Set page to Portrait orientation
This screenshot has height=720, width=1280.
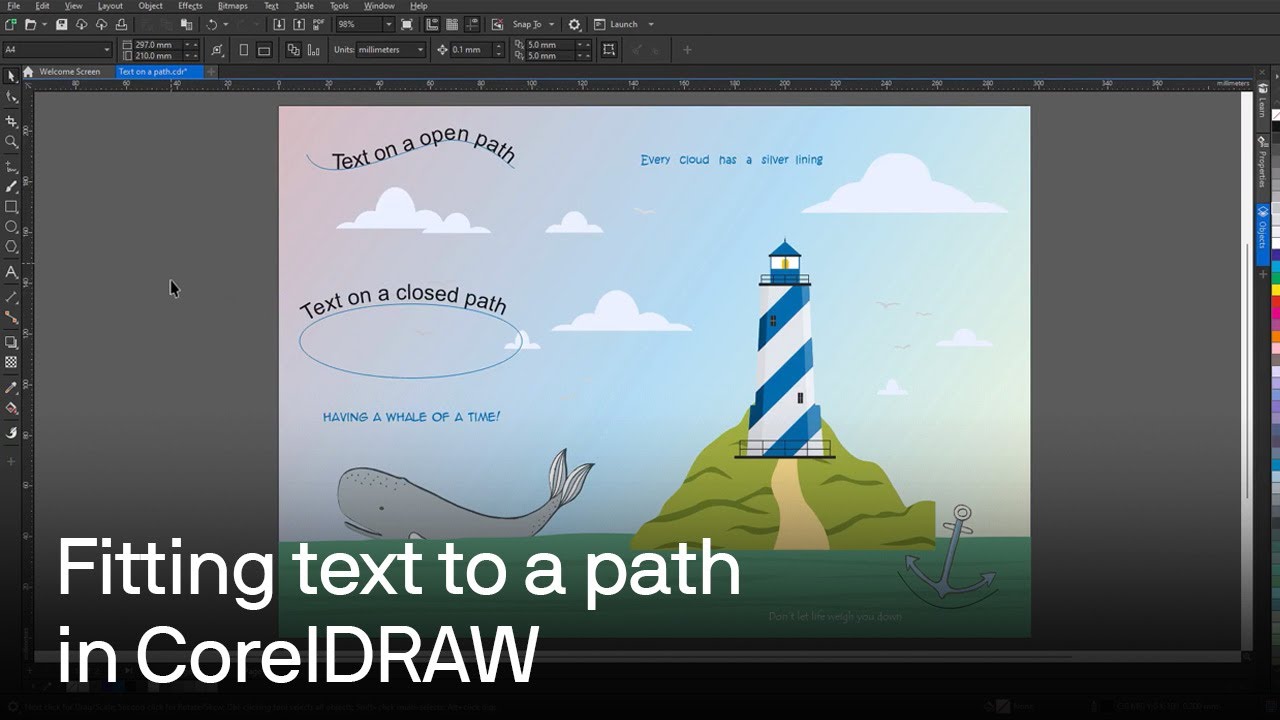point(244,49)
